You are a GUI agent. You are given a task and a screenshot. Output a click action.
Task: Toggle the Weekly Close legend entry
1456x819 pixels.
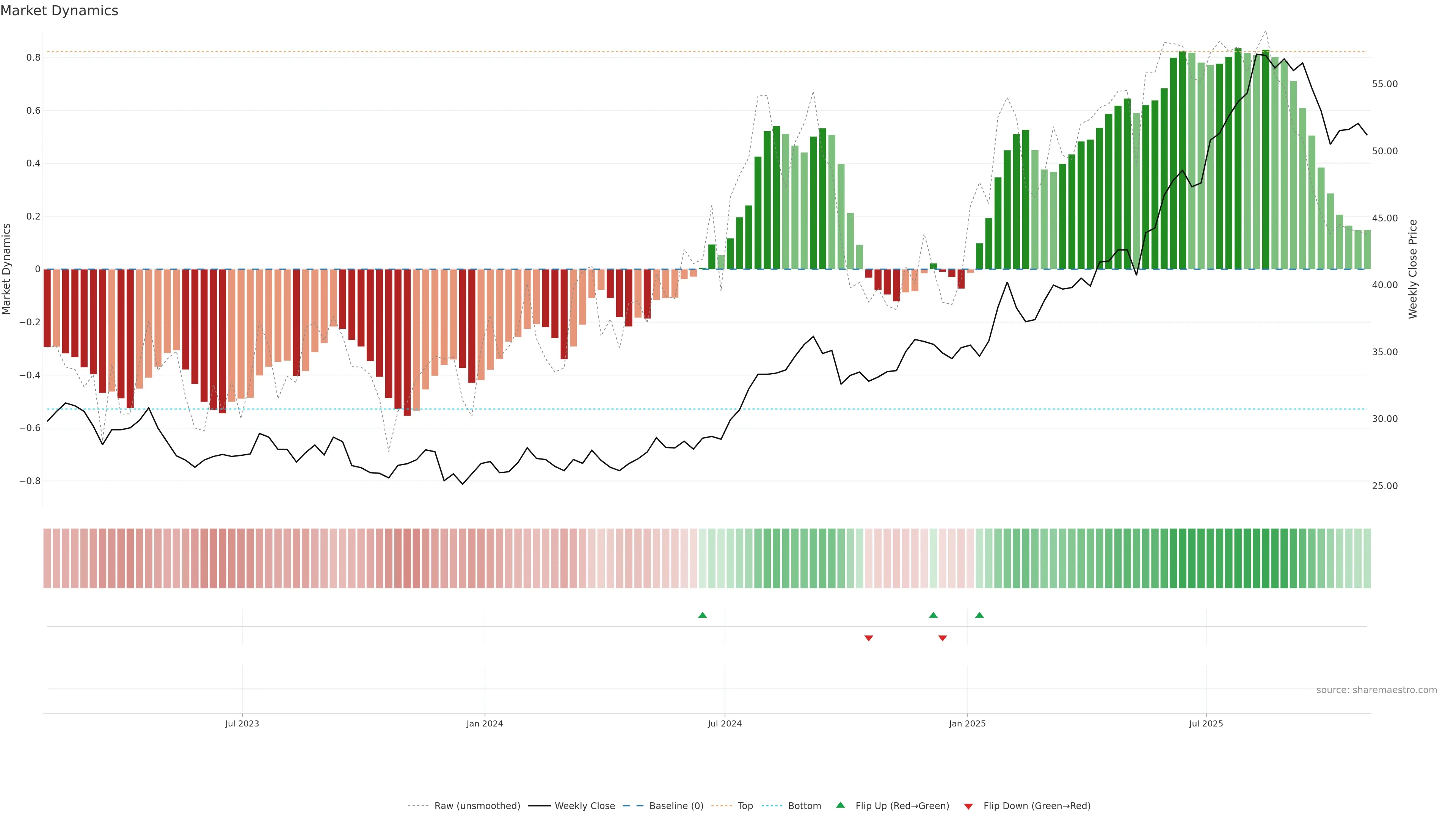point(584,806)
